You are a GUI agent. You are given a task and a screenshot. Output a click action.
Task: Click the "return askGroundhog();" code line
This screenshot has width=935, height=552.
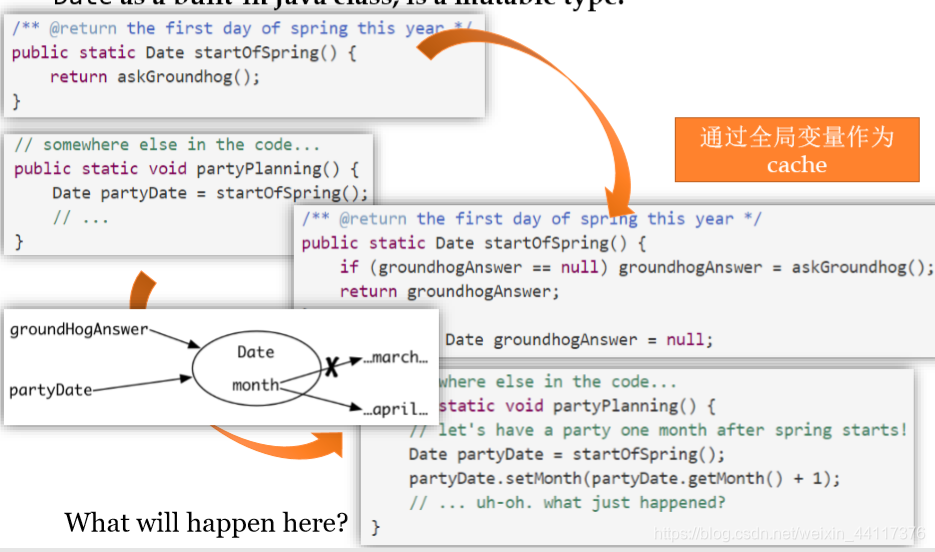[155, 77]
